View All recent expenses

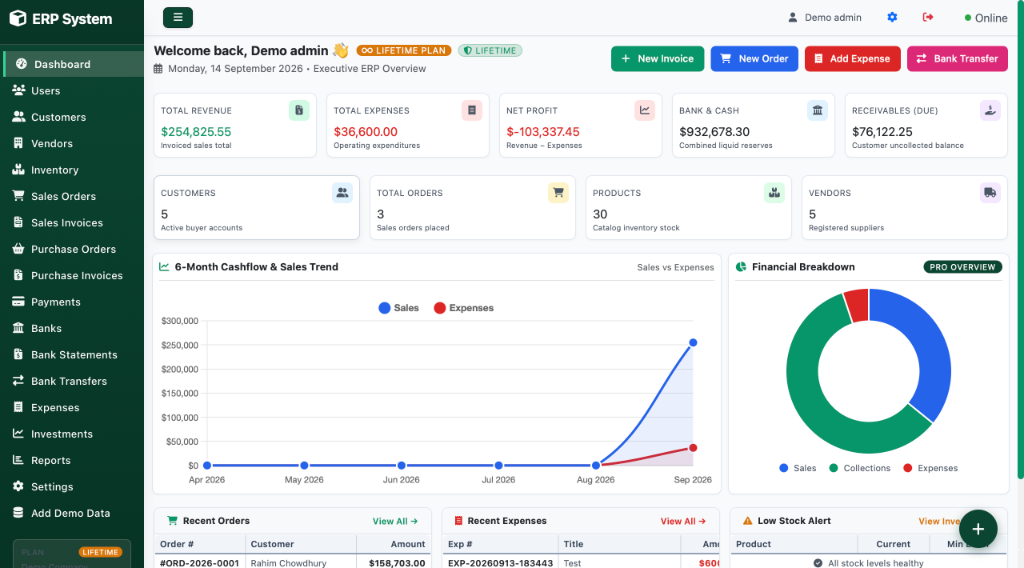pos(683,521)
